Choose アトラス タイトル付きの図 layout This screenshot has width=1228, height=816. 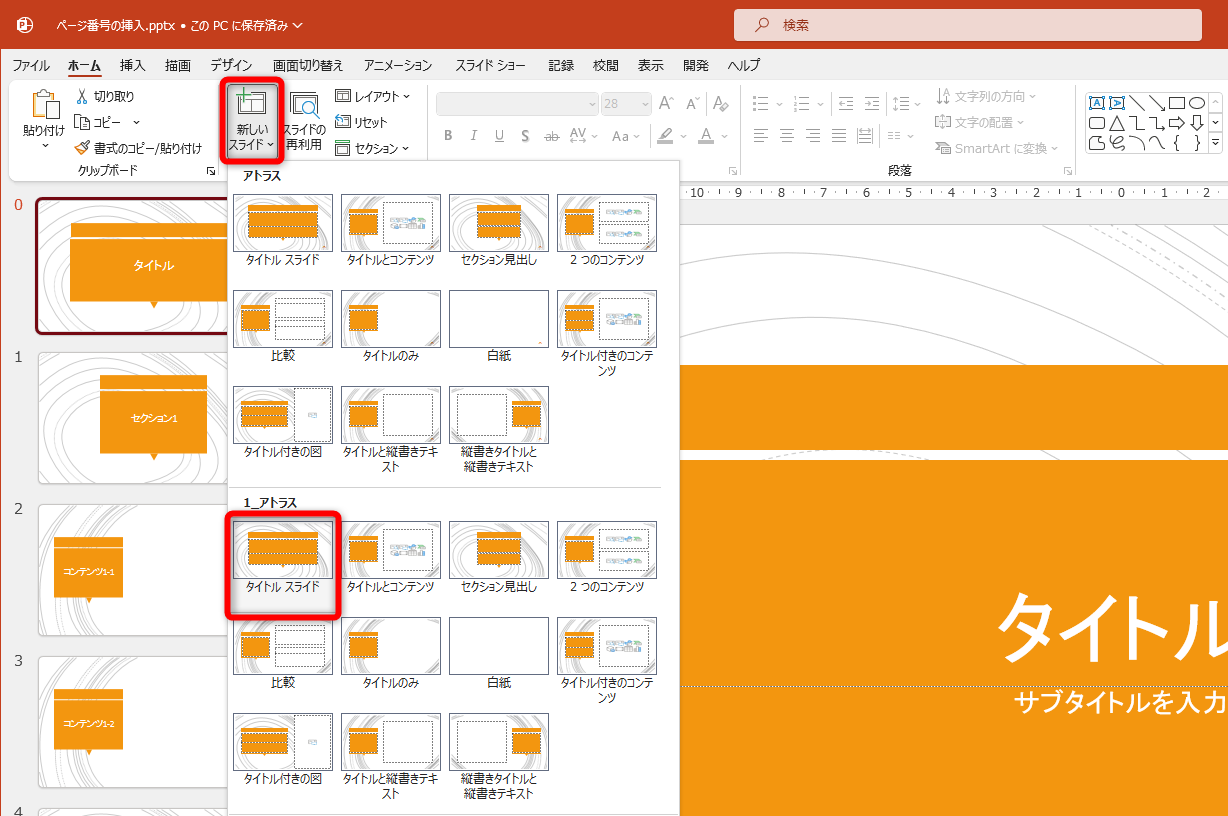coord(283,423)
